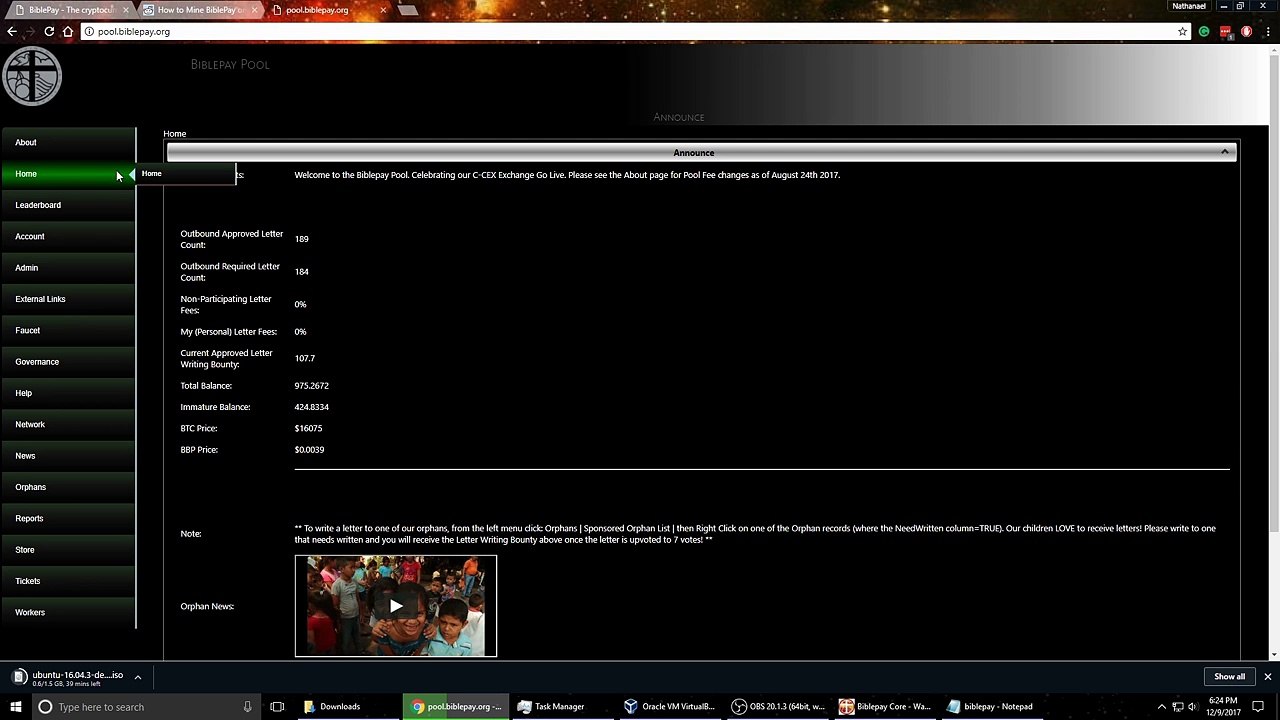Open options for ubuntu iso download
1280x720 pixels.
[138, 677]
